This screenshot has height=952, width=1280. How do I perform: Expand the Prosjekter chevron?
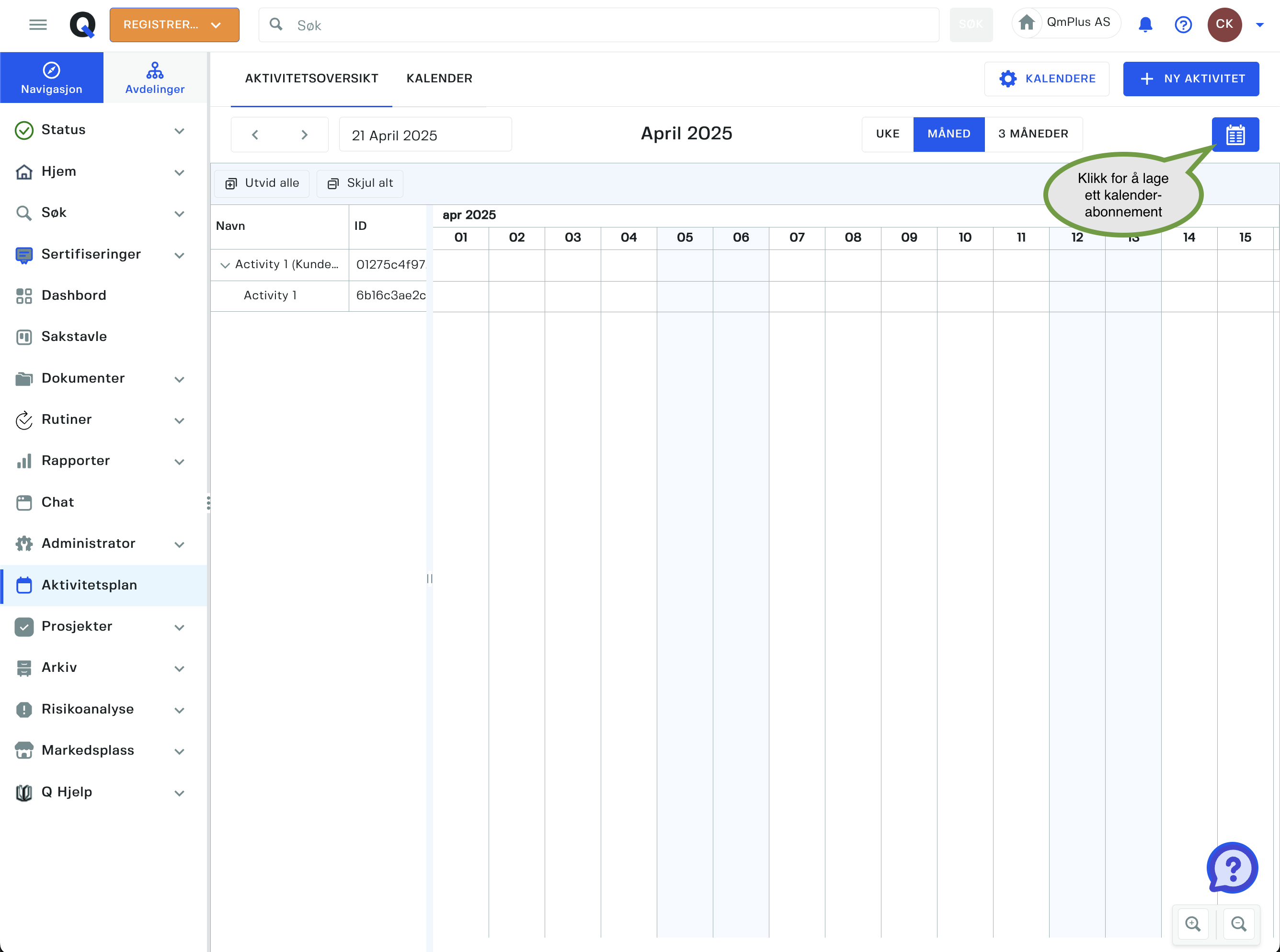click(179, 627)
